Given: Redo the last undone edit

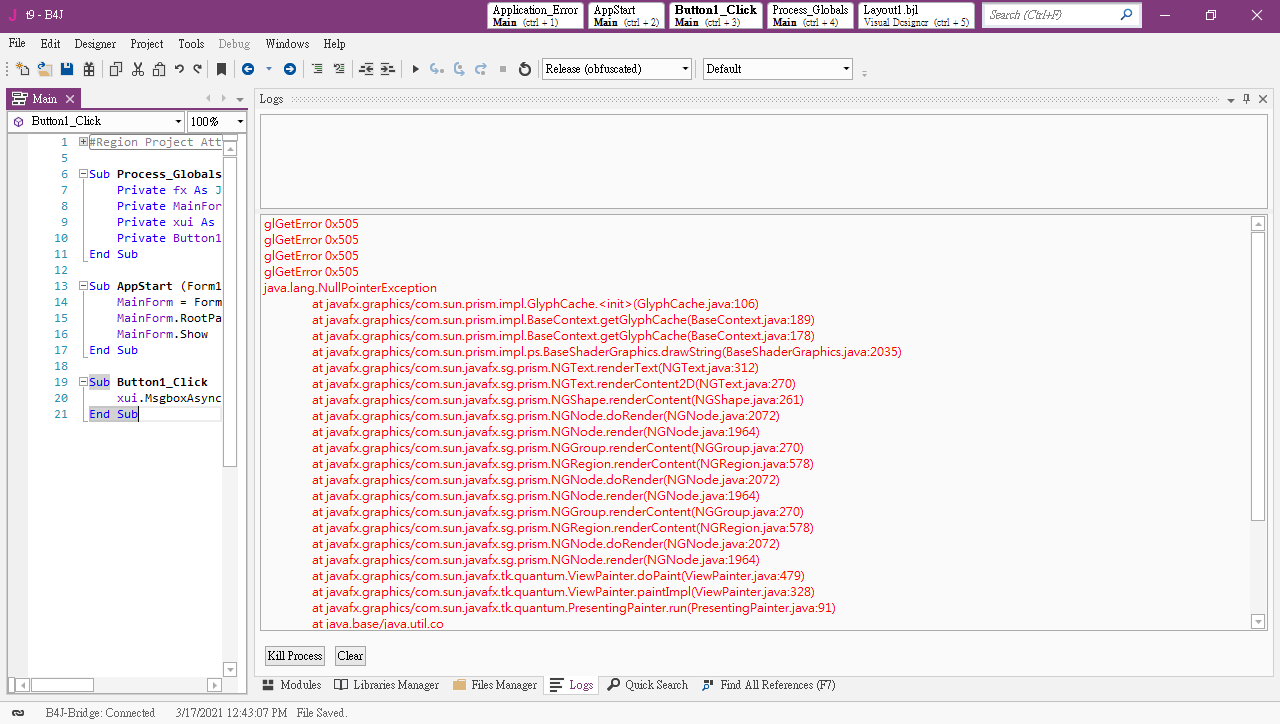Looking at the screenshot, I should pyautogui.click(x=198, y=69).
